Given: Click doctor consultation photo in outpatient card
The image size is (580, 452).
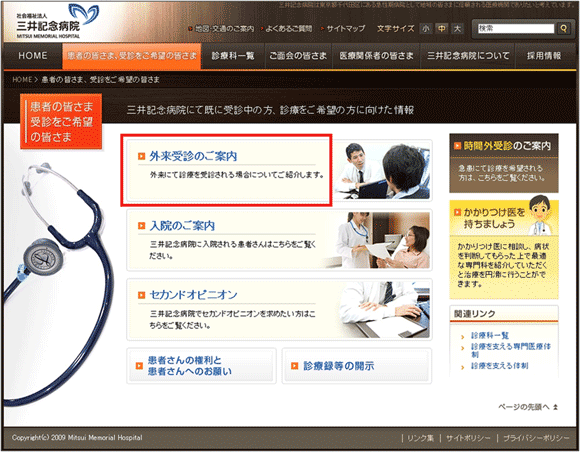Looking at the screenshot, I should 382,171.
